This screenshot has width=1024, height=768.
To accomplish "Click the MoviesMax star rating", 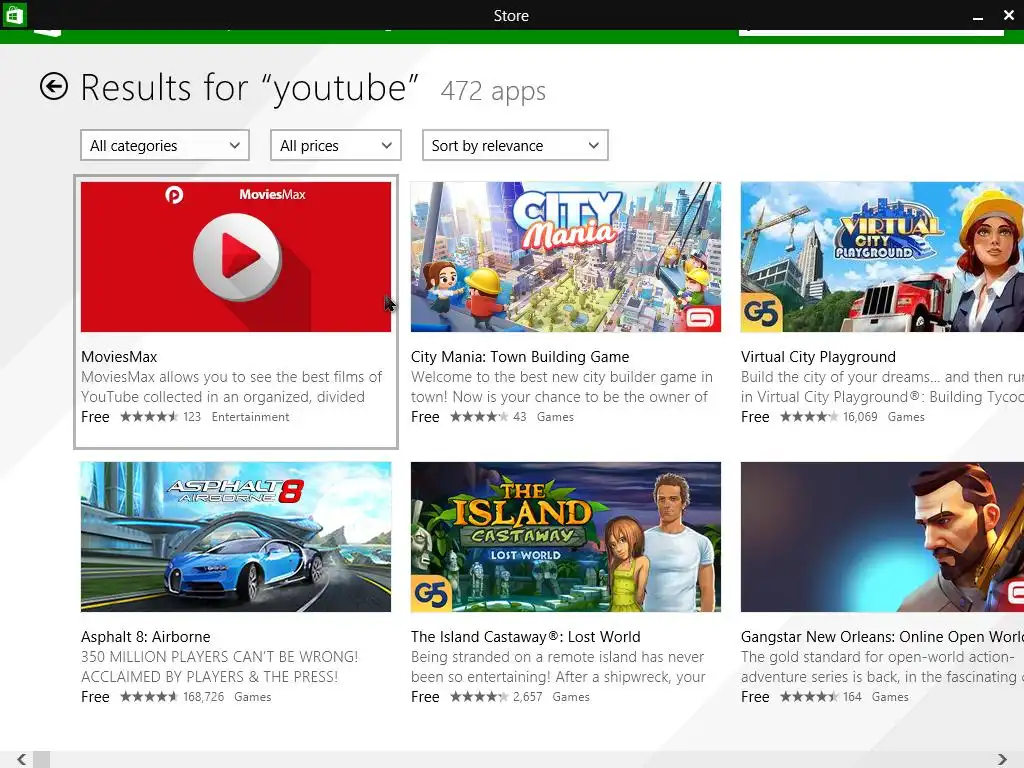I will pos(149,417).
